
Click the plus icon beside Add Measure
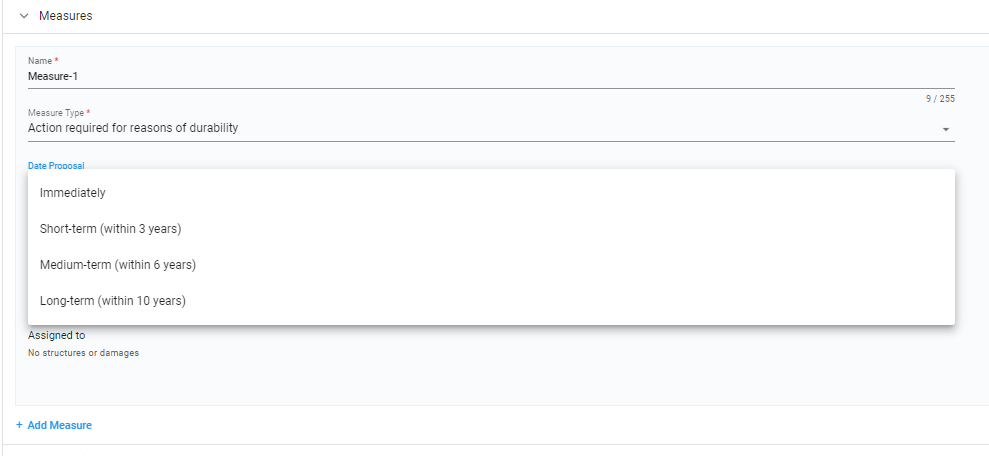point(20,425)
